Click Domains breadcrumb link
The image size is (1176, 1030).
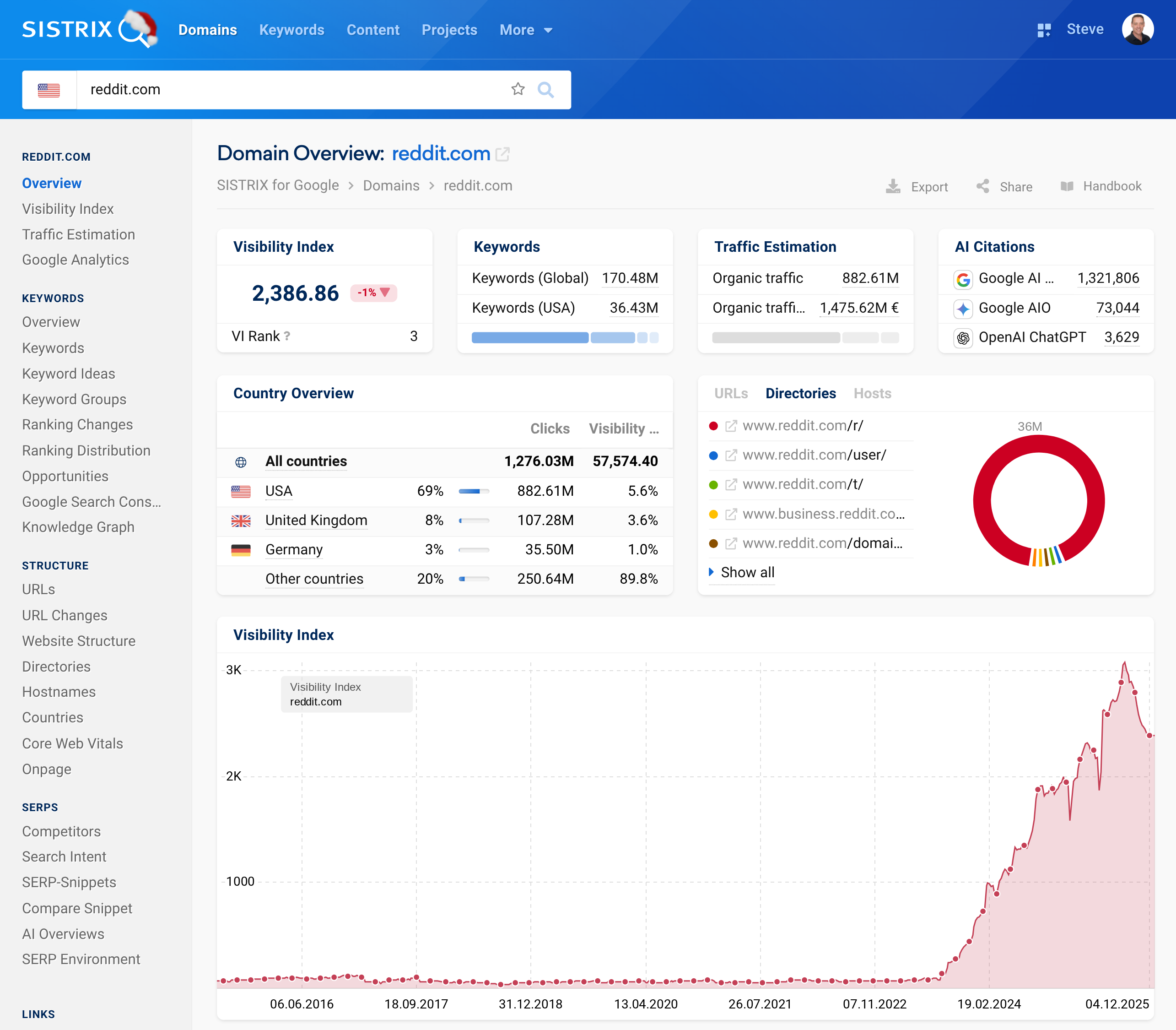coord(391,186)
